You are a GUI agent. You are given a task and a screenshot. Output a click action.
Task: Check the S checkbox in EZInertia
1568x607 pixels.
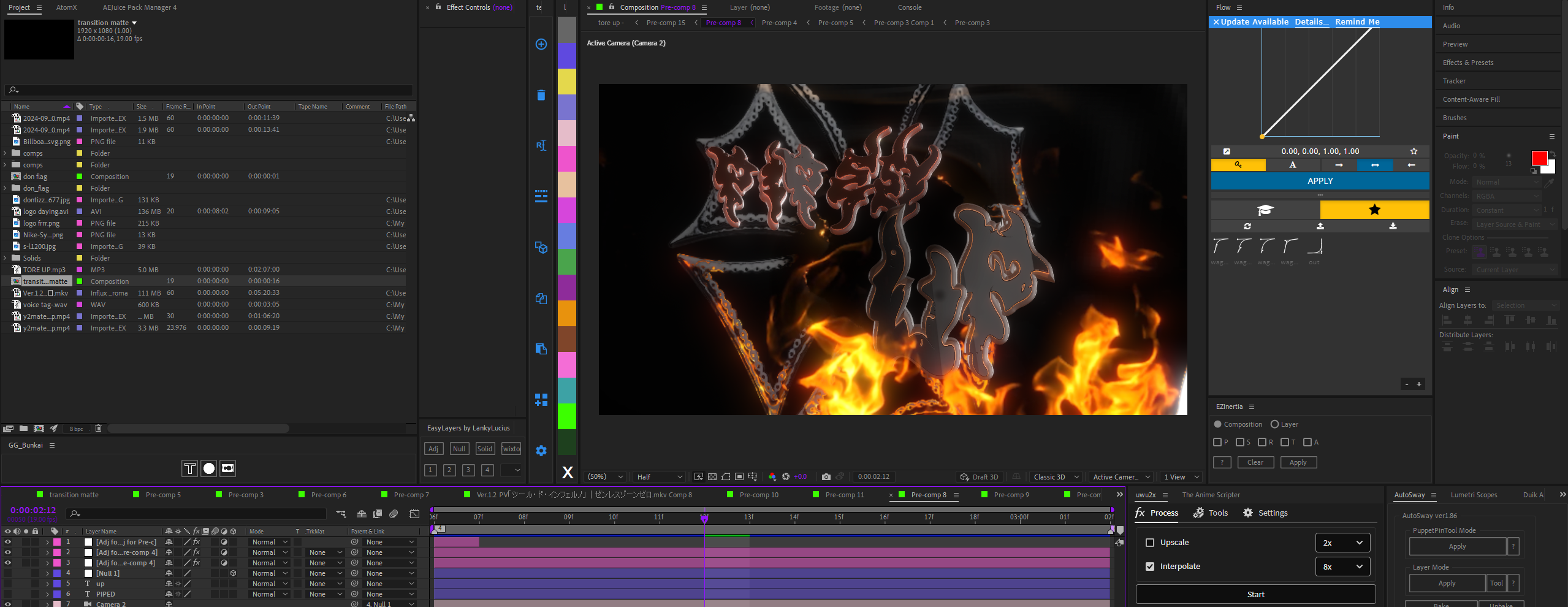coord(1240,442)
